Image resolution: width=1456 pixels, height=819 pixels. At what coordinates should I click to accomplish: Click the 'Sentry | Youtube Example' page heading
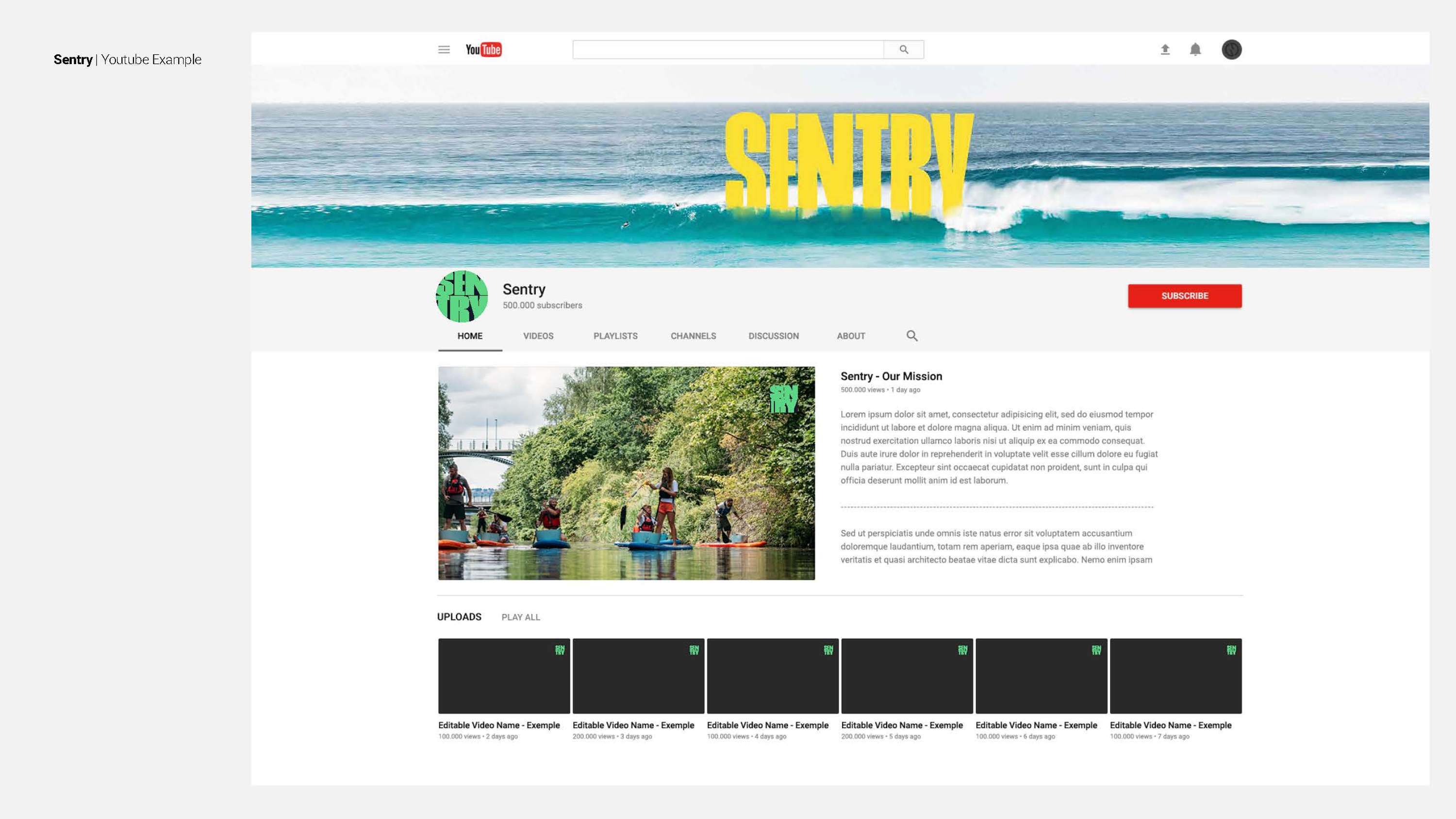click(127, 59)
